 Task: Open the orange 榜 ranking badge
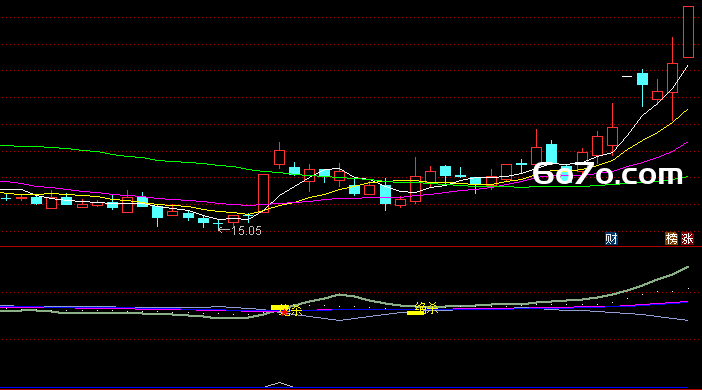tap(671, 239)
